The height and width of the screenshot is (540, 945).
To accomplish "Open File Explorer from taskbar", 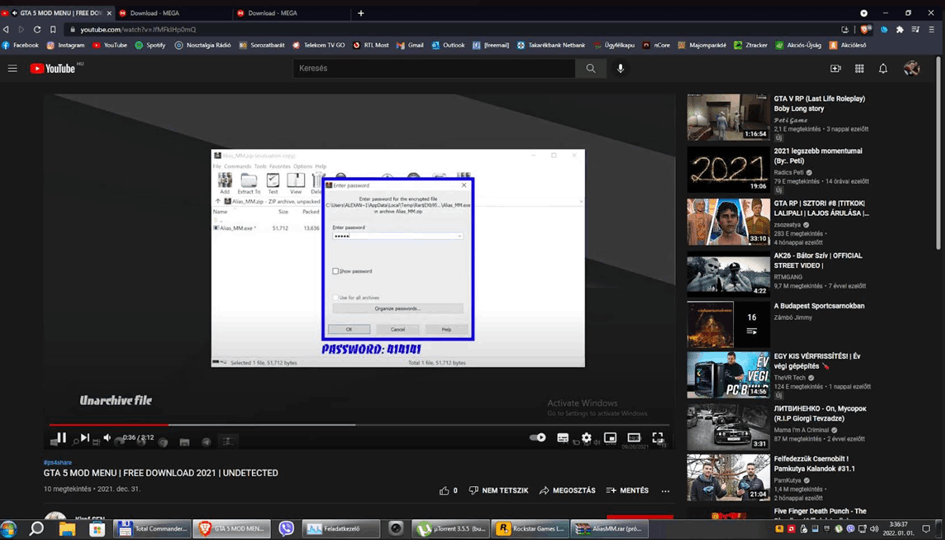I will 67,529.
